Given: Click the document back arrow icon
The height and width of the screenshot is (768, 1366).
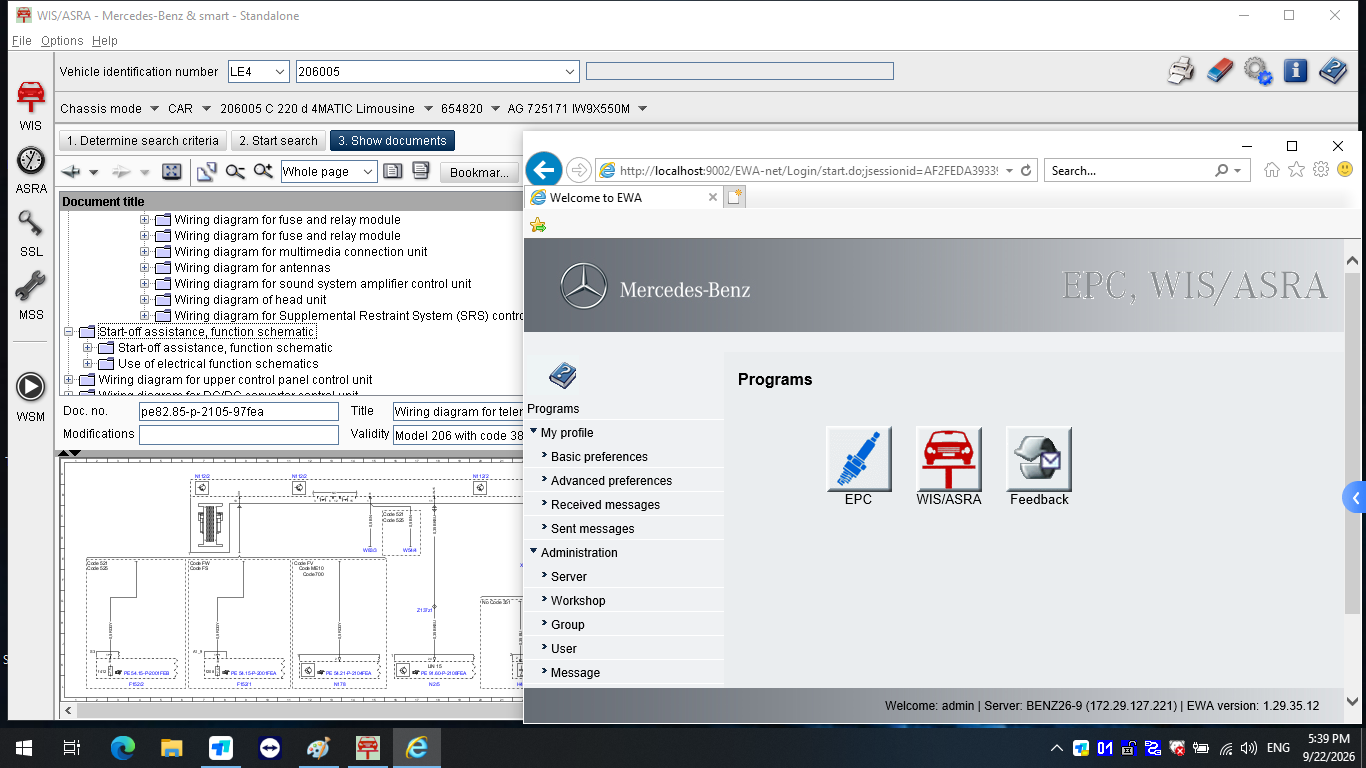Looking at the screenshot, I should 72,172.
